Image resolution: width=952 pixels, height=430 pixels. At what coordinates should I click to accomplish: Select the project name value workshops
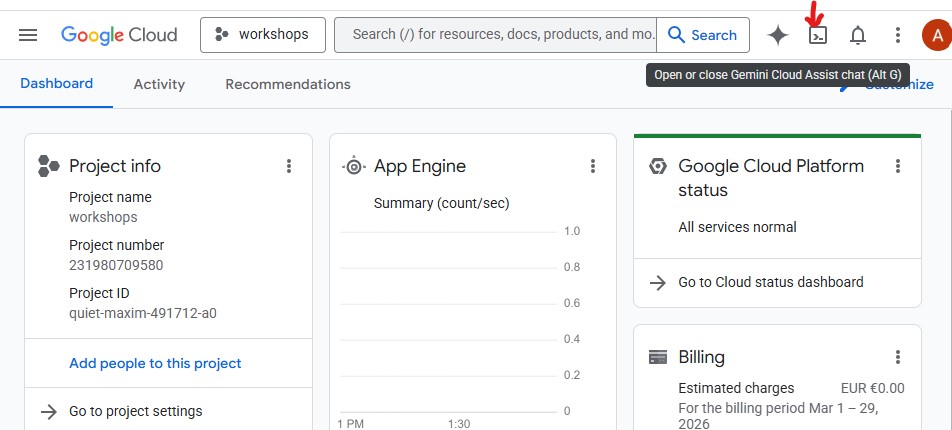103,217
